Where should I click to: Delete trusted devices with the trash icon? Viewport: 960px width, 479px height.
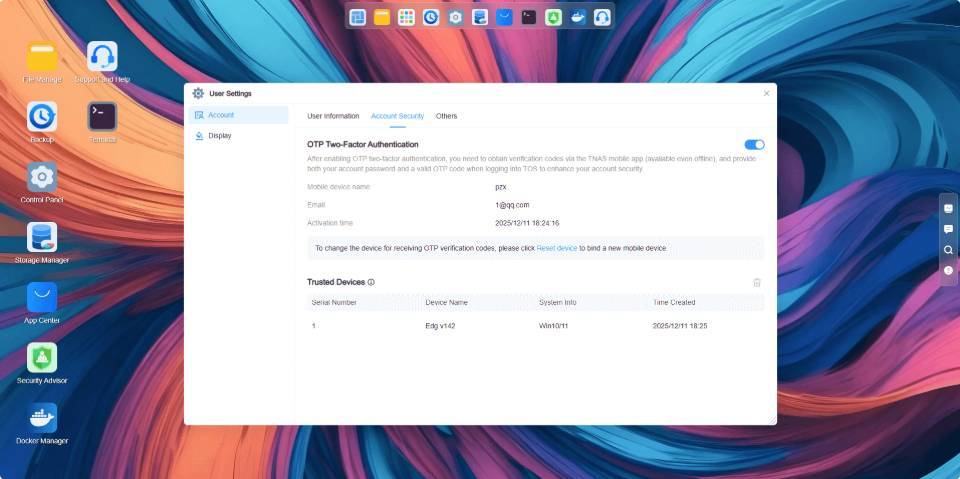coord(757,282)
